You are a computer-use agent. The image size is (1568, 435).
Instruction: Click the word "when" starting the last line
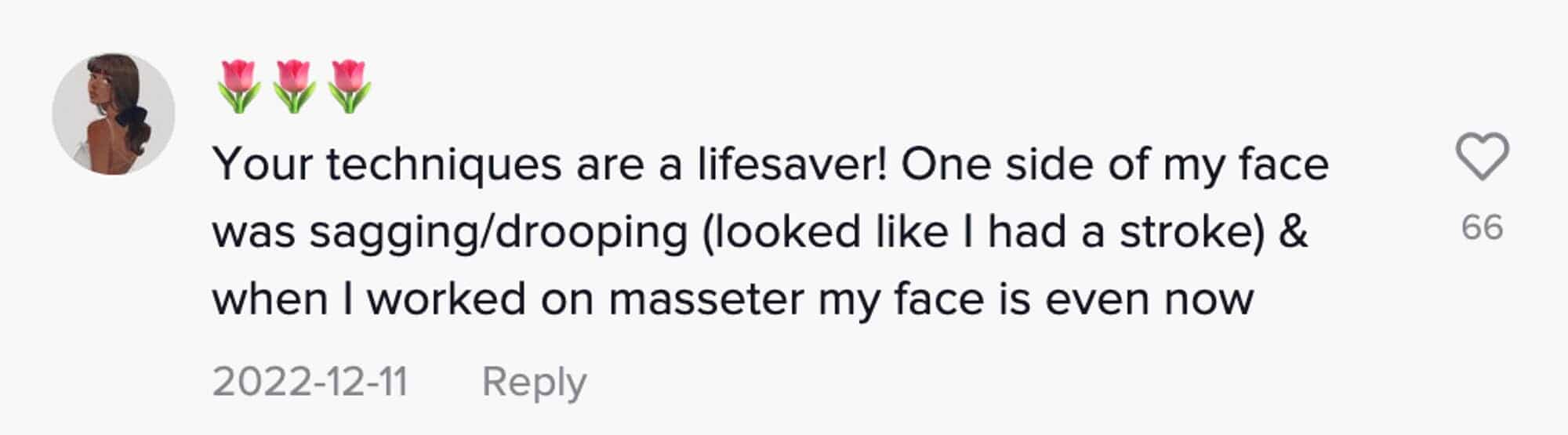pyautogui.click(x=269, y=300)
